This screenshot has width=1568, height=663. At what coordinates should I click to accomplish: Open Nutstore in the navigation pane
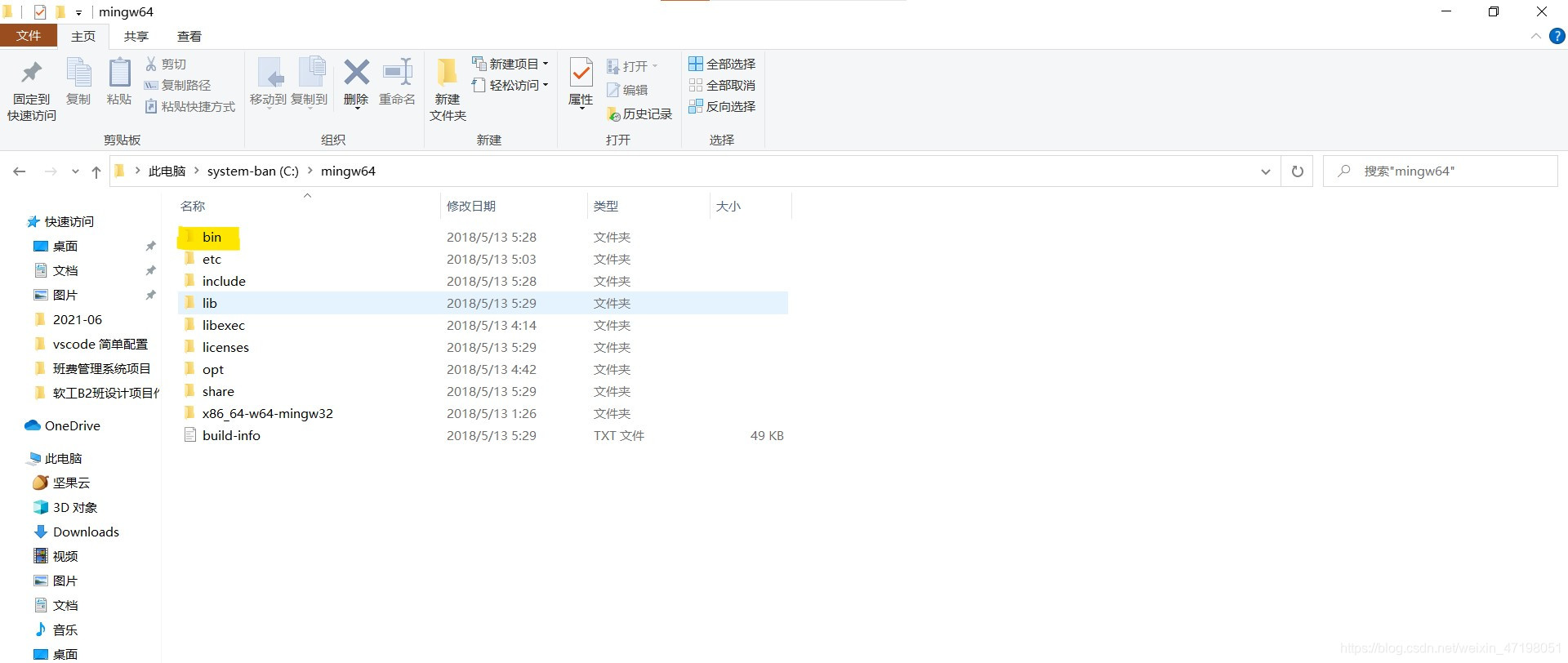click(x=61, y=483)
